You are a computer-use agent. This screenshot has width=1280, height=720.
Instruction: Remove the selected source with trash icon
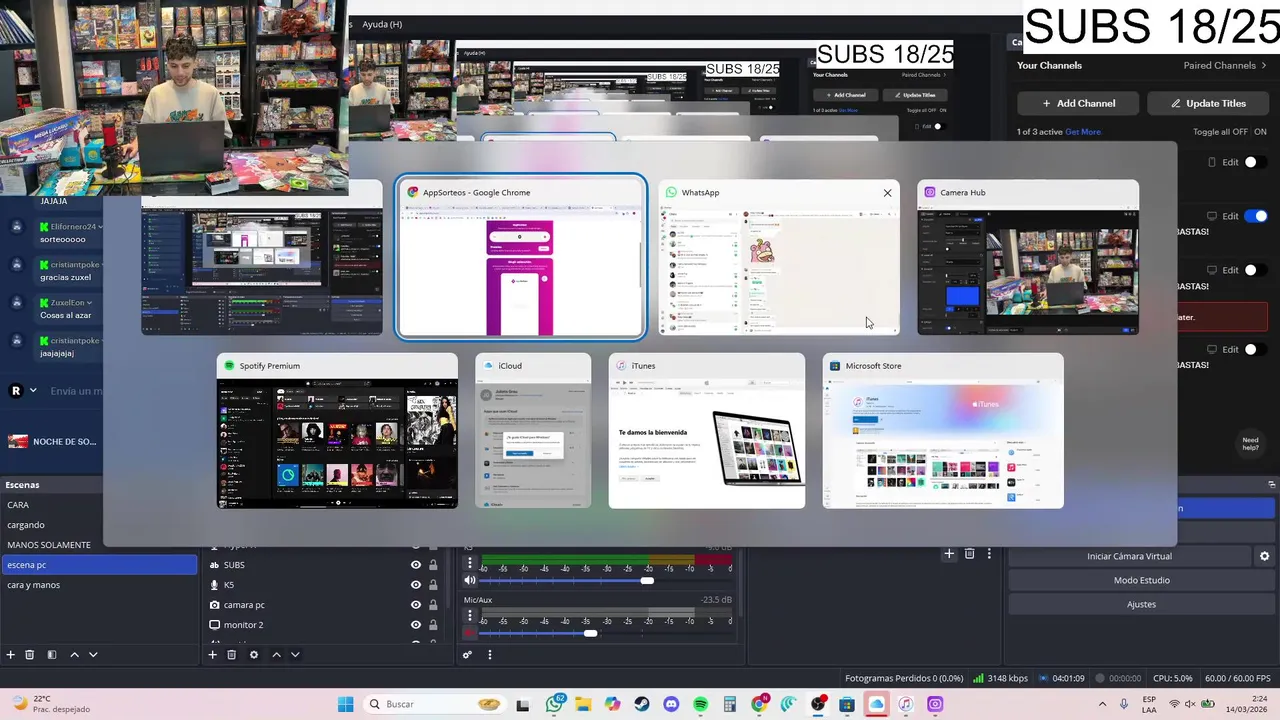click(x=231, y=655)
